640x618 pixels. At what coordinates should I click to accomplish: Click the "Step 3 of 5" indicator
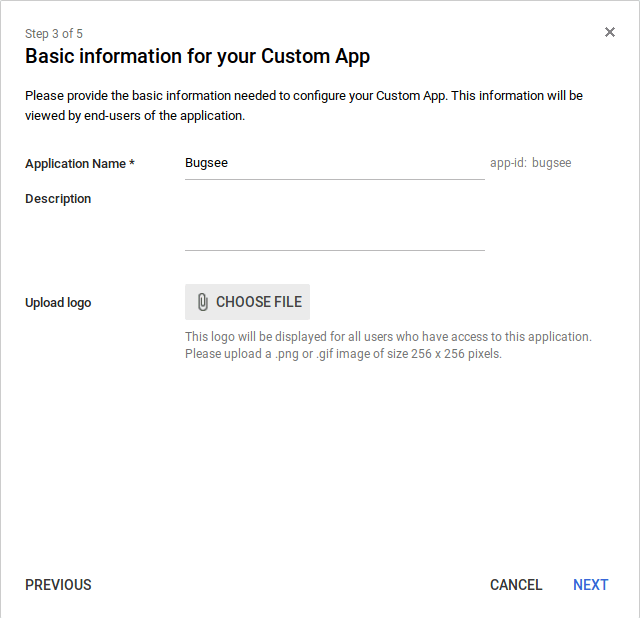(54, 34)
